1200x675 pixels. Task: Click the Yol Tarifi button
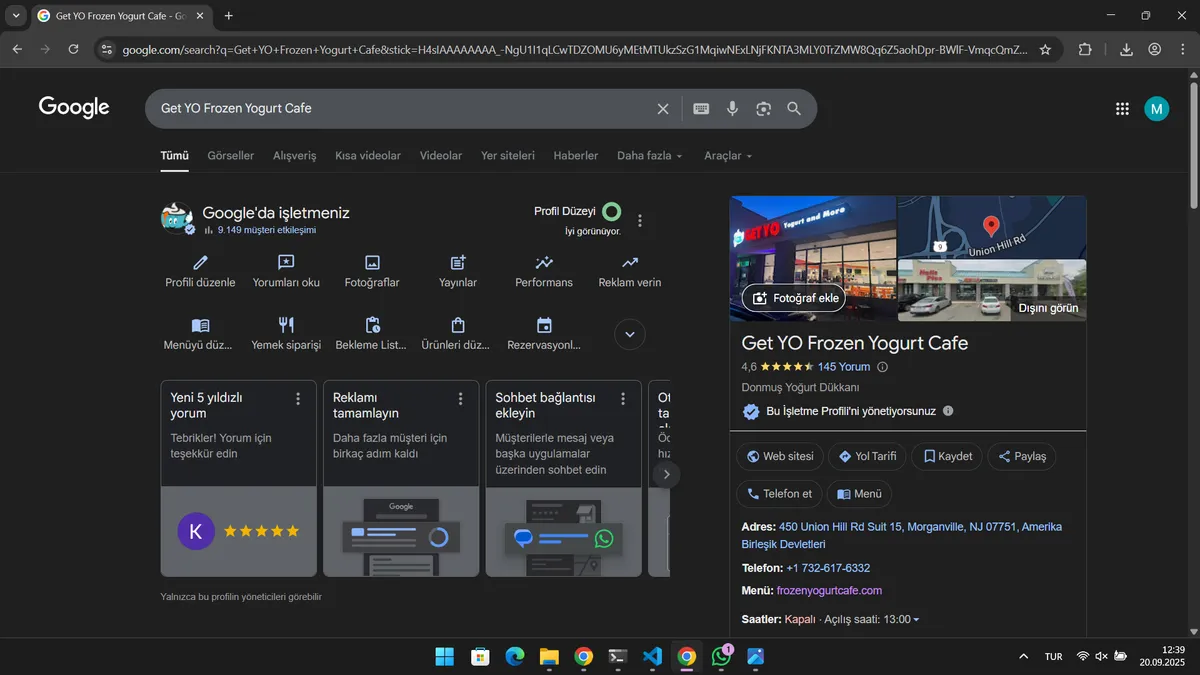[x=867, y=456]
